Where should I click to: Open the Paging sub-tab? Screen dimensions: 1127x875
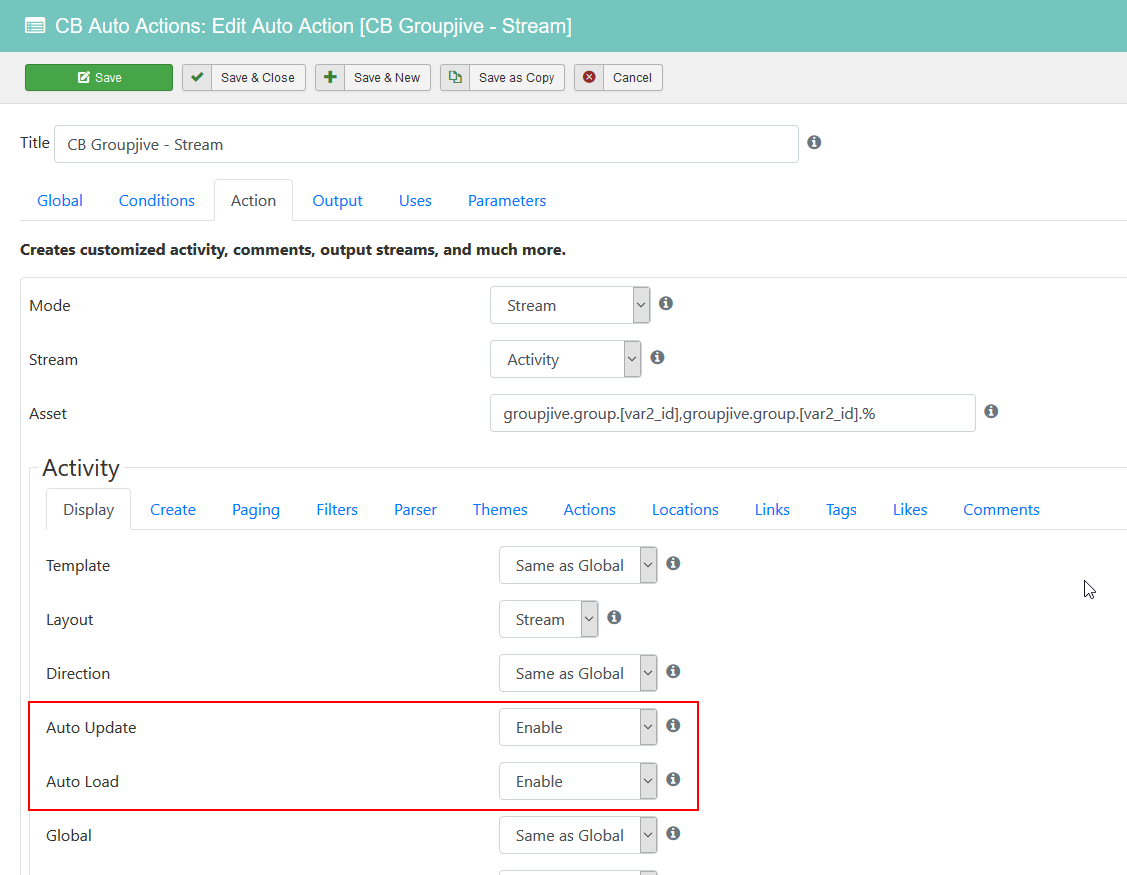(x=256, y=510)
